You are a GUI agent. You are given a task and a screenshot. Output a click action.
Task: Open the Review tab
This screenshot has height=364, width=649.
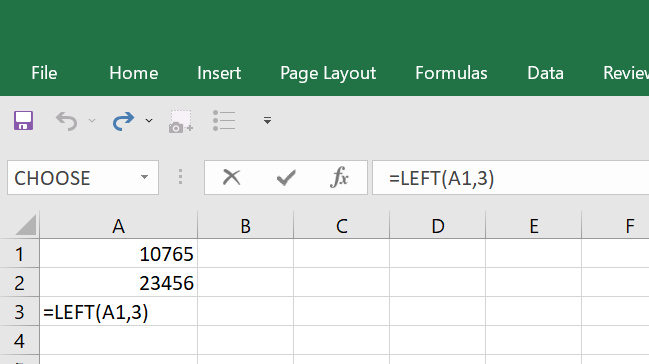coord(626,73)
